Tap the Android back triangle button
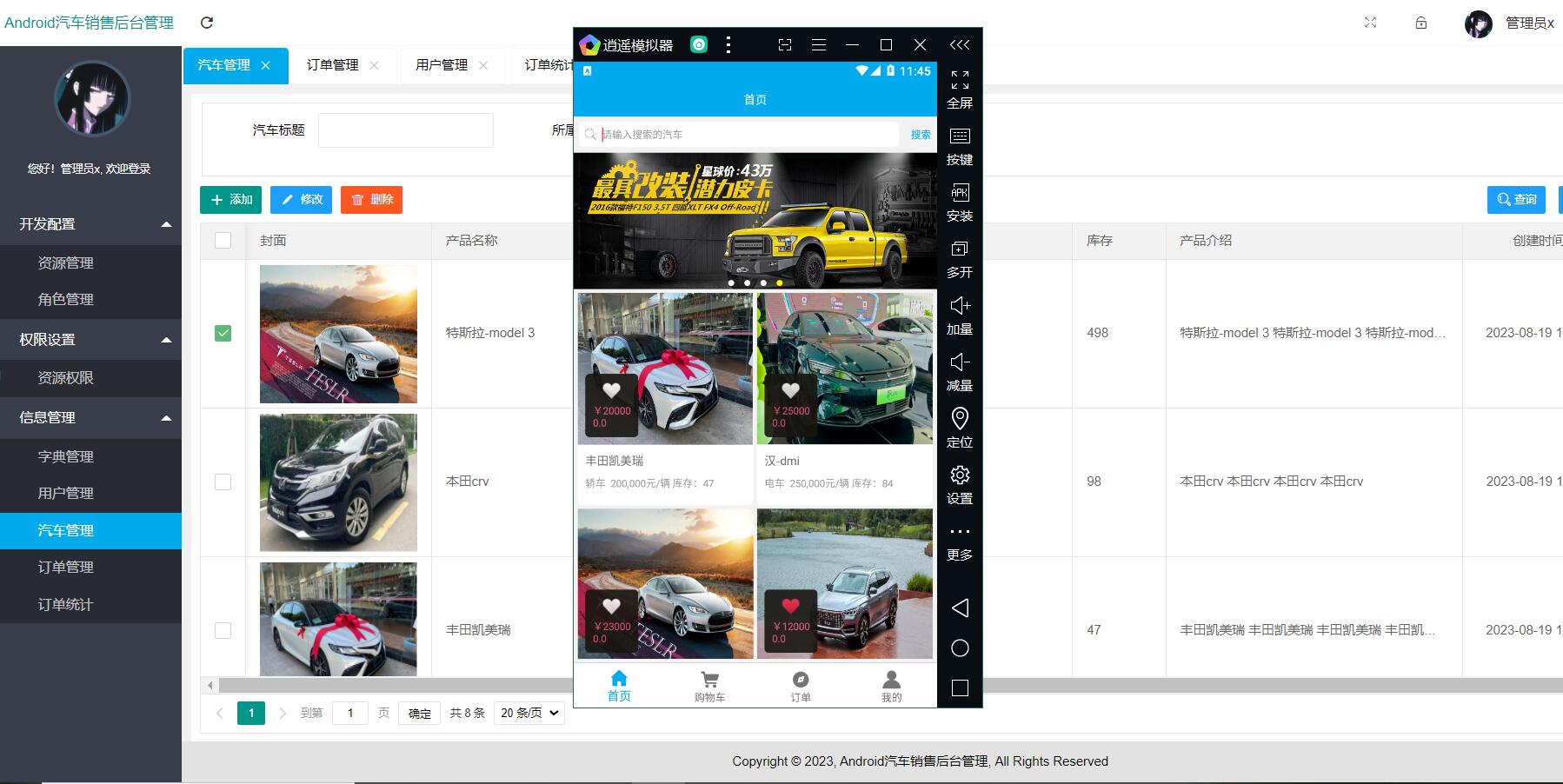The height and width of the screenshot is (784, 1563). [x=960, y=608]
